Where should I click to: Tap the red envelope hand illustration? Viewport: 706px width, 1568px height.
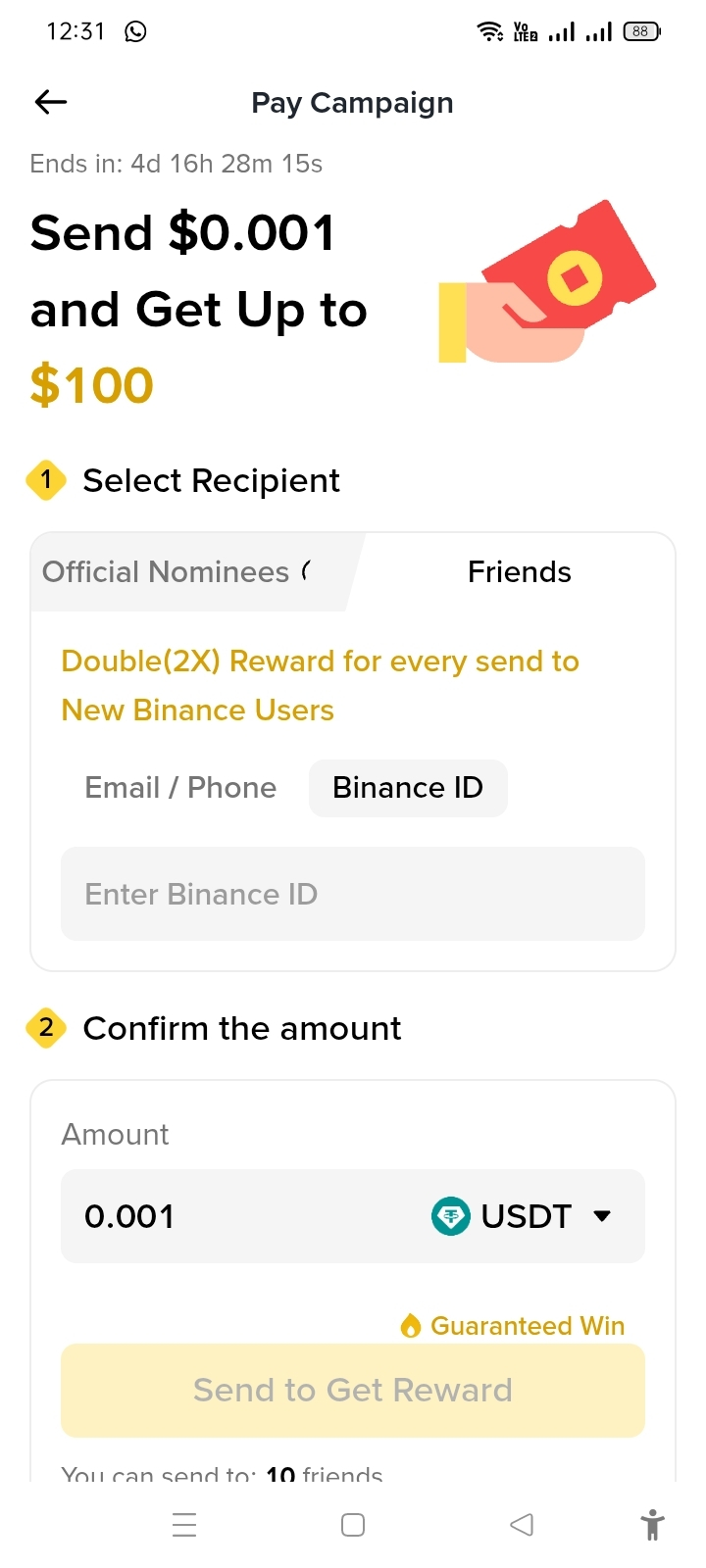pos(547,282)
